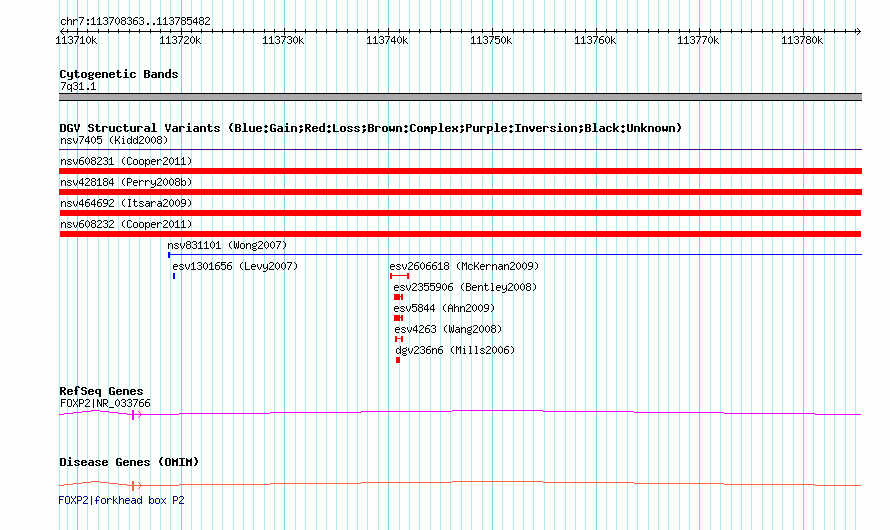Click the orange OMIM FOXP2 exon marker

[x=133, y=485]
